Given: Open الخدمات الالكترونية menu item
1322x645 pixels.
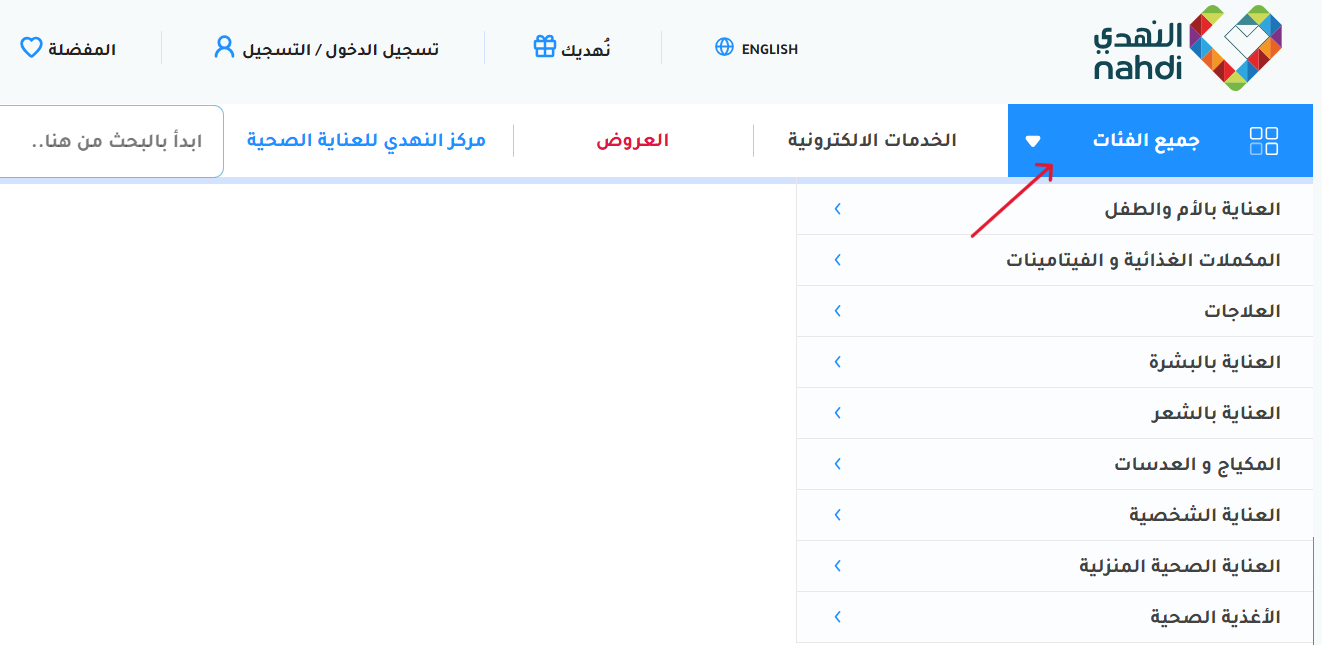Looking at the screenshot, I should [x=872, y=140].
